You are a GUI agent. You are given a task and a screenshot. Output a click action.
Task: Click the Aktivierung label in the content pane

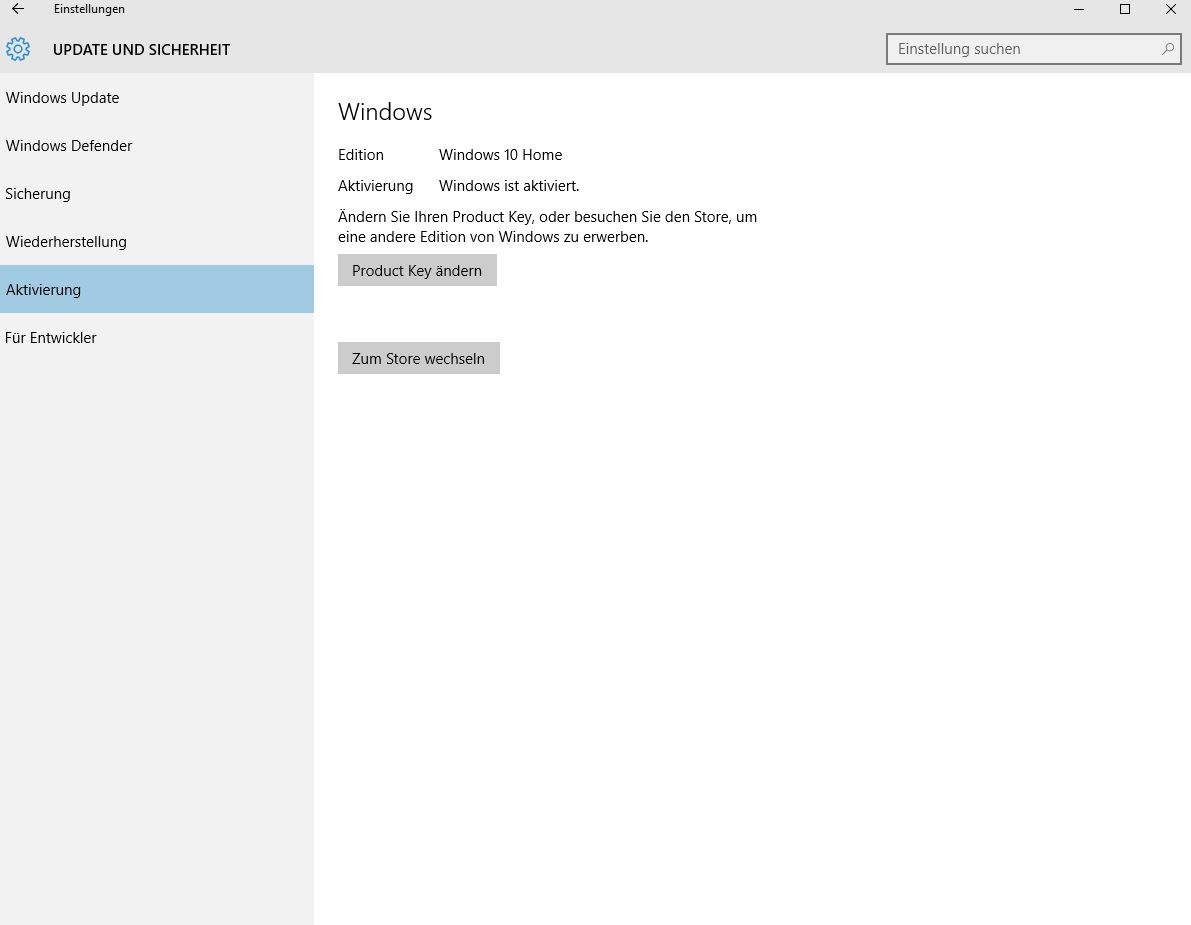coord(375,186)
